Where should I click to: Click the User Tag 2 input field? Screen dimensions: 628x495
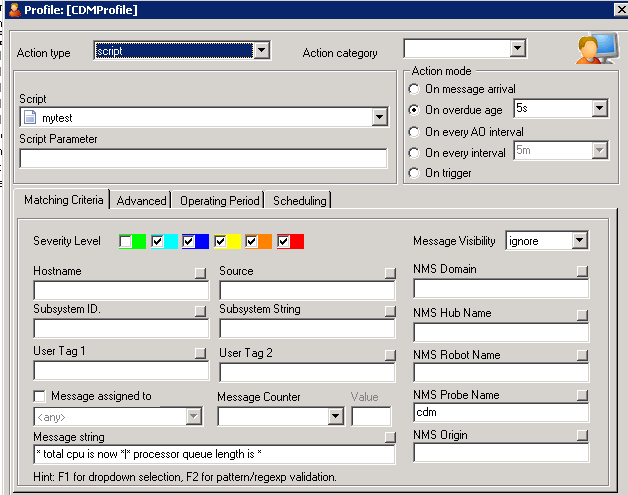[x=307, y=372]
